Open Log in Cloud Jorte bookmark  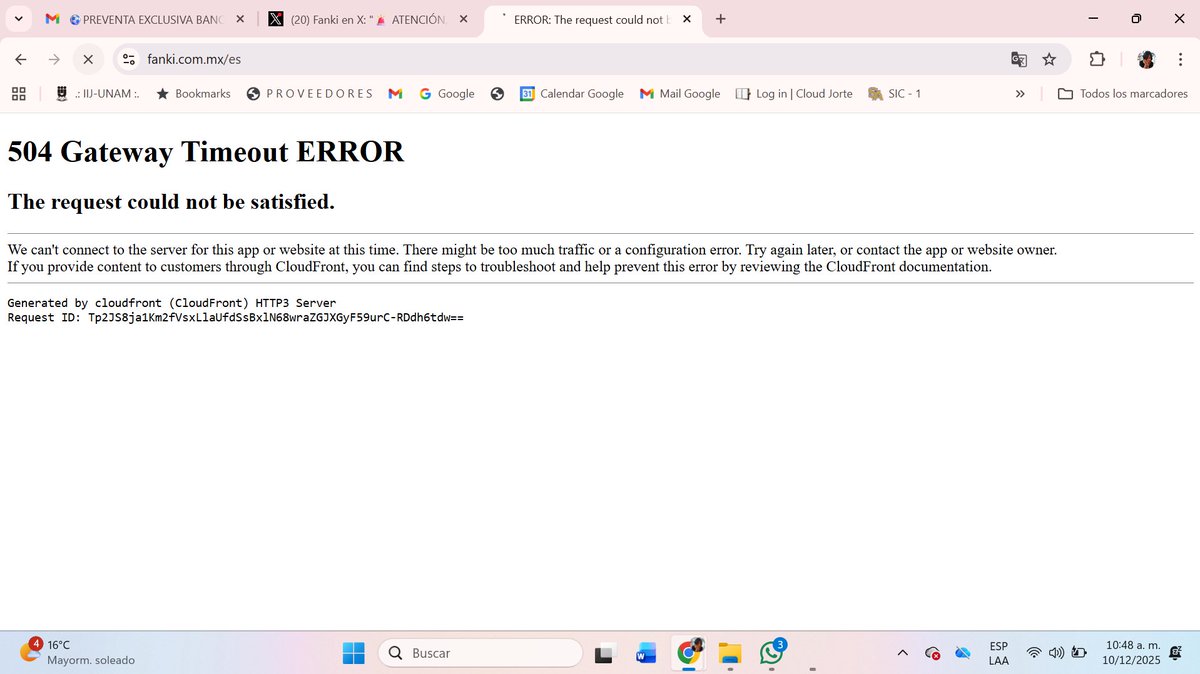(794, 94)
